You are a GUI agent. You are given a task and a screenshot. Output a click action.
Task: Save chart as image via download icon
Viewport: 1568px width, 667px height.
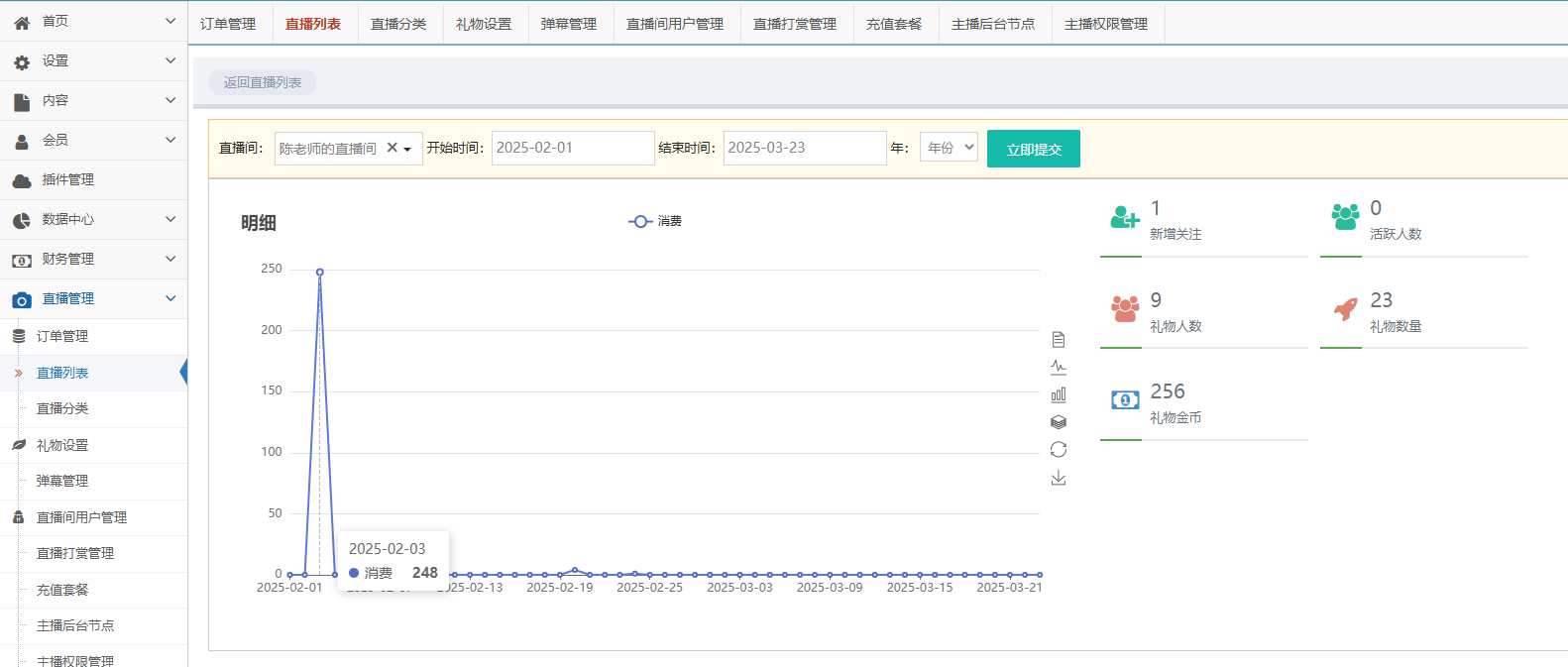[1059, 478]
